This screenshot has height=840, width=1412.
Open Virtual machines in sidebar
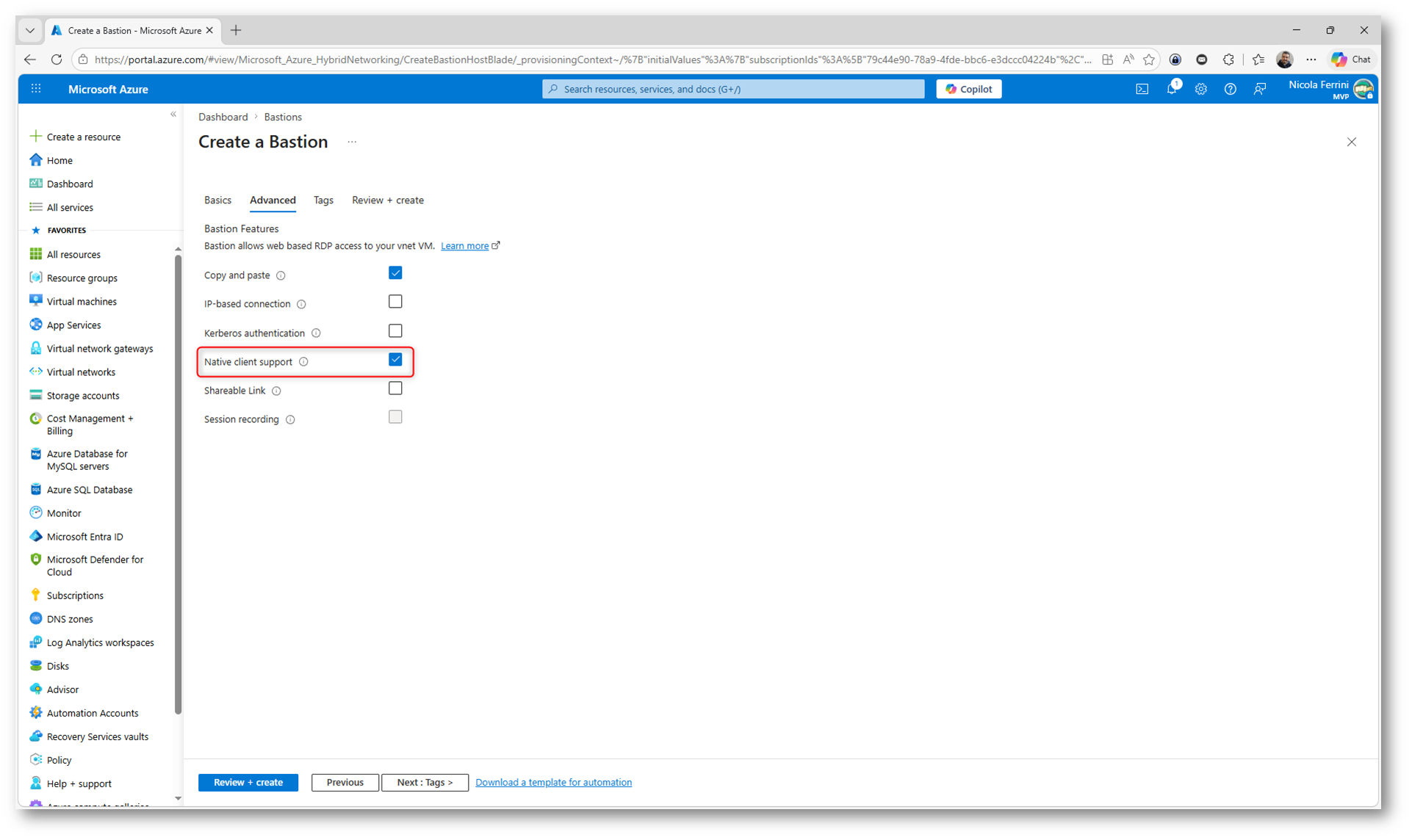[81, 301]
